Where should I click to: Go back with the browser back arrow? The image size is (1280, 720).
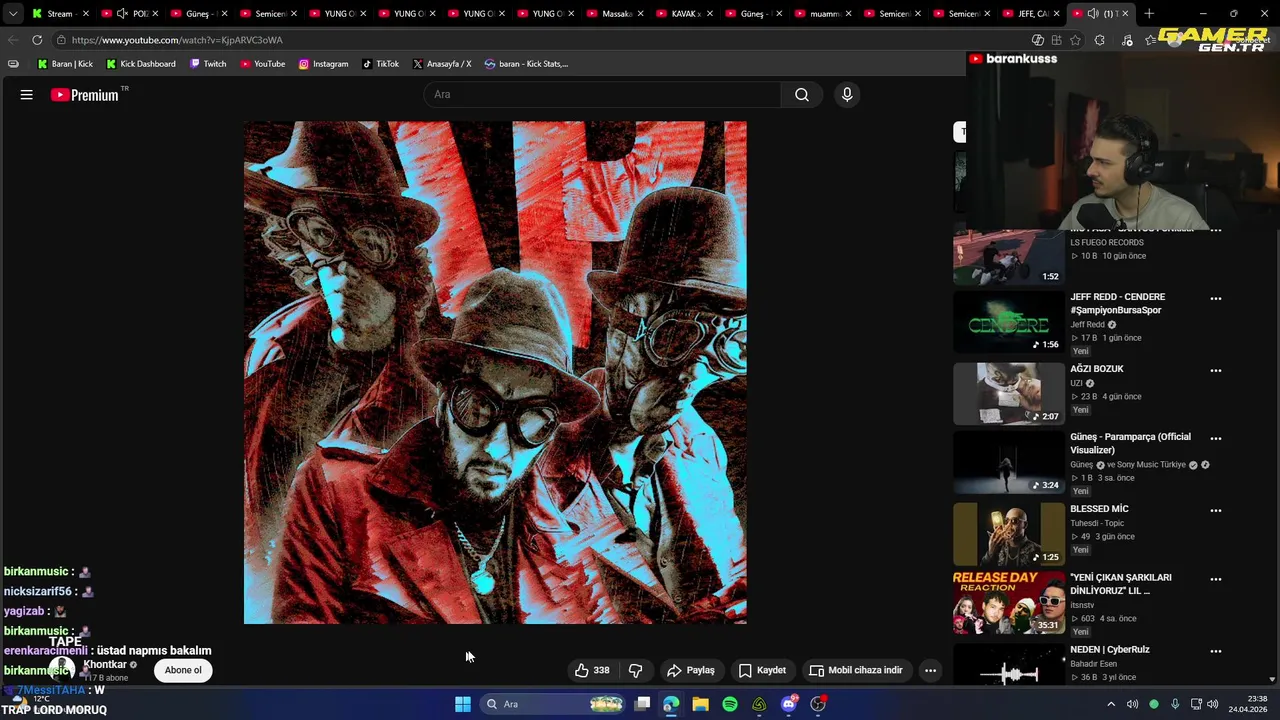13,40
